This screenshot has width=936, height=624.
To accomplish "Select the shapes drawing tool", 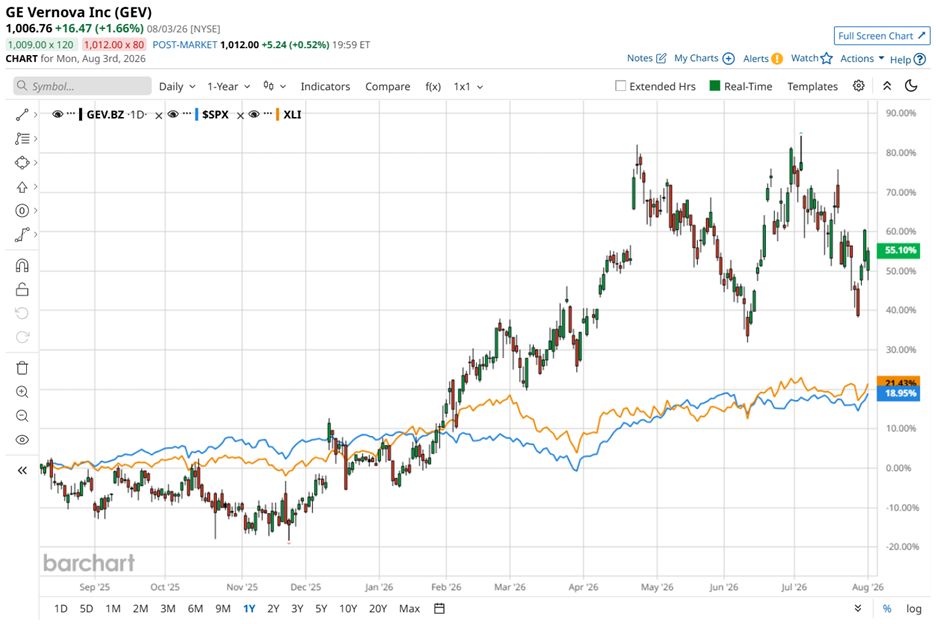I will pos(22,162).
